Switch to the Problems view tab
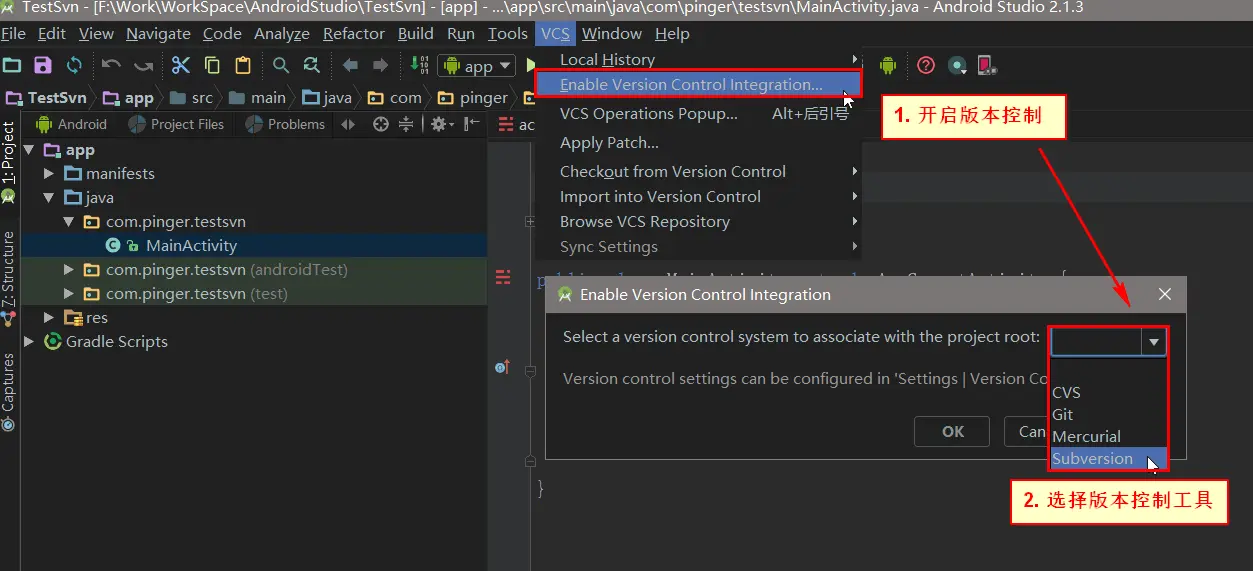 [x=285, y=124]
